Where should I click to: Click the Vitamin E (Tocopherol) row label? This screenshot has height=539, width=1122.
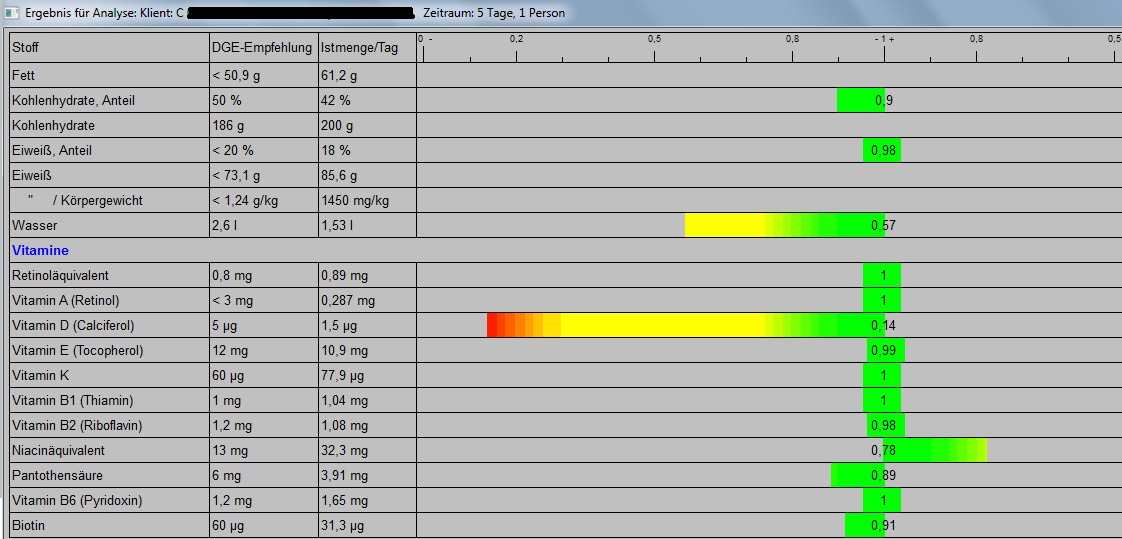click(78, 350)
